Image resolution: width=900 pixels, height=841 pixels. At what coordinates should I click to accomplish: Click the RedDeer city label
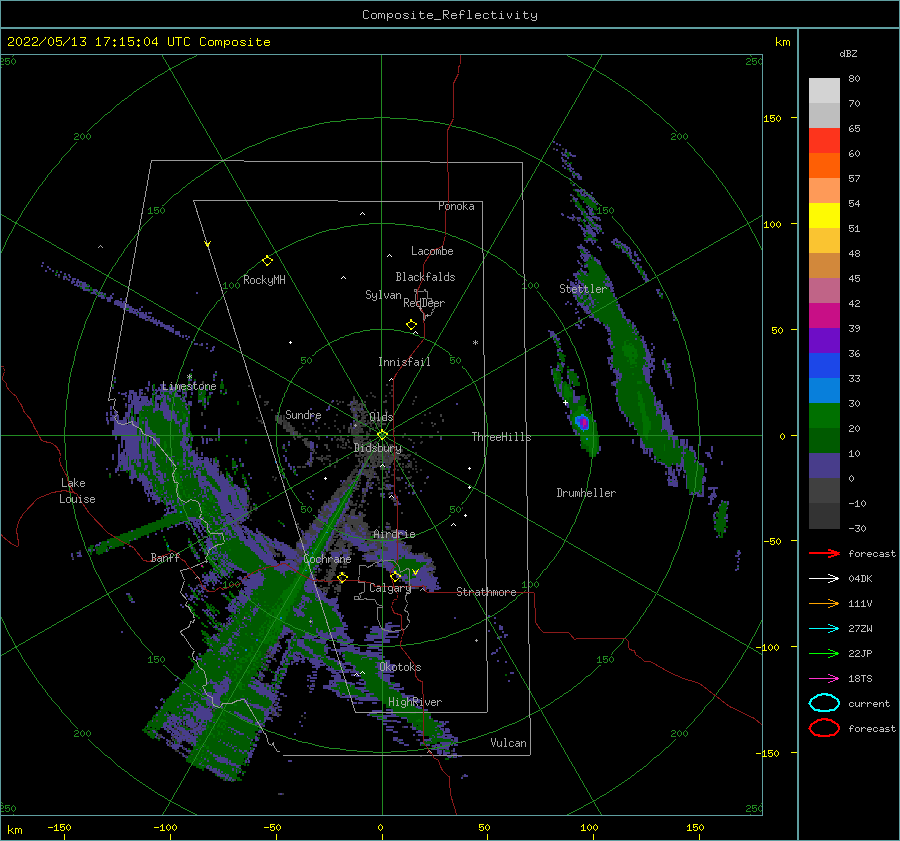tap(424, 303)
